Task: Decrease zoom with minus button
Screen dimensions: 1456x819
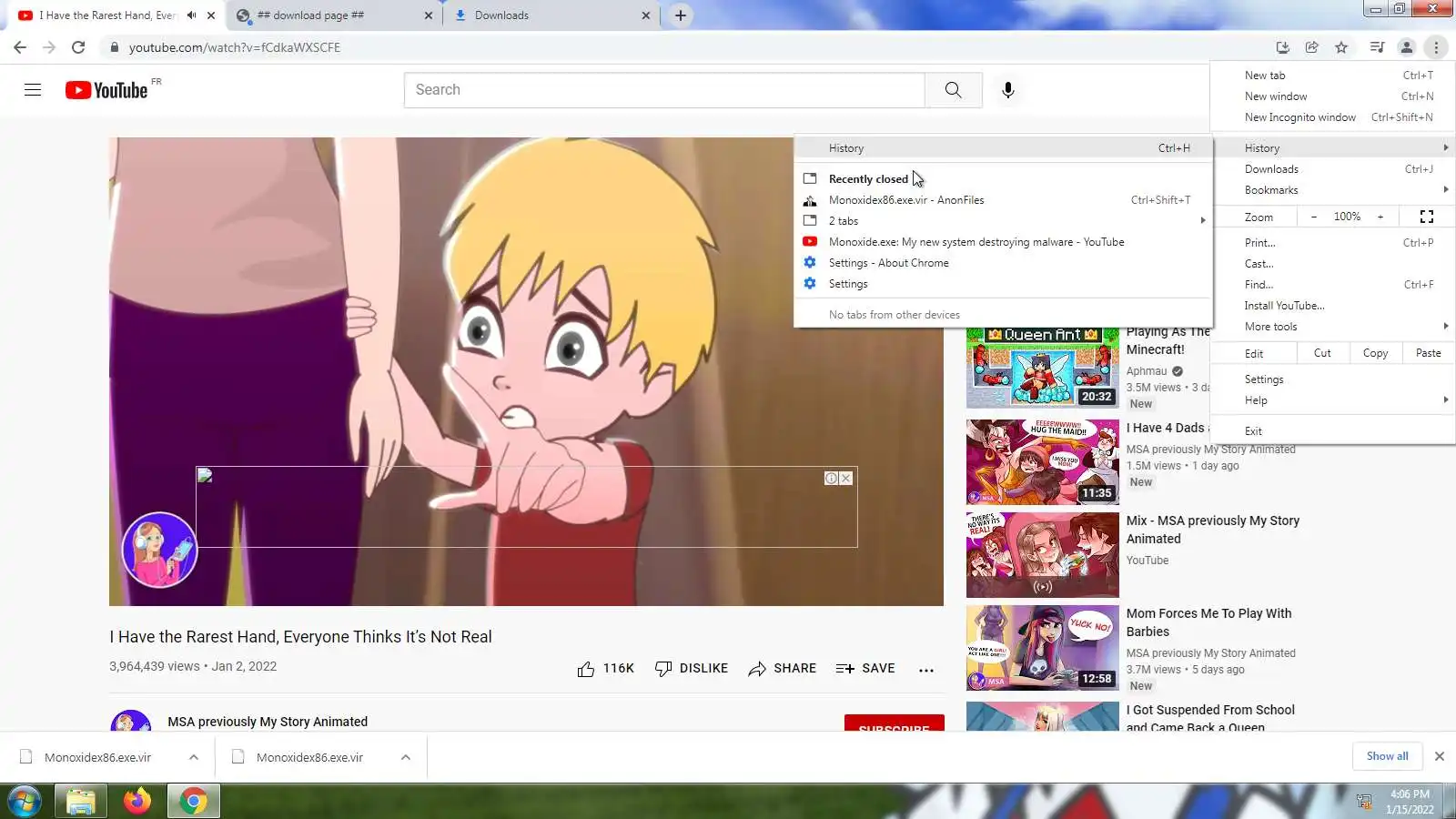Action: click(x=1313, y=217)
